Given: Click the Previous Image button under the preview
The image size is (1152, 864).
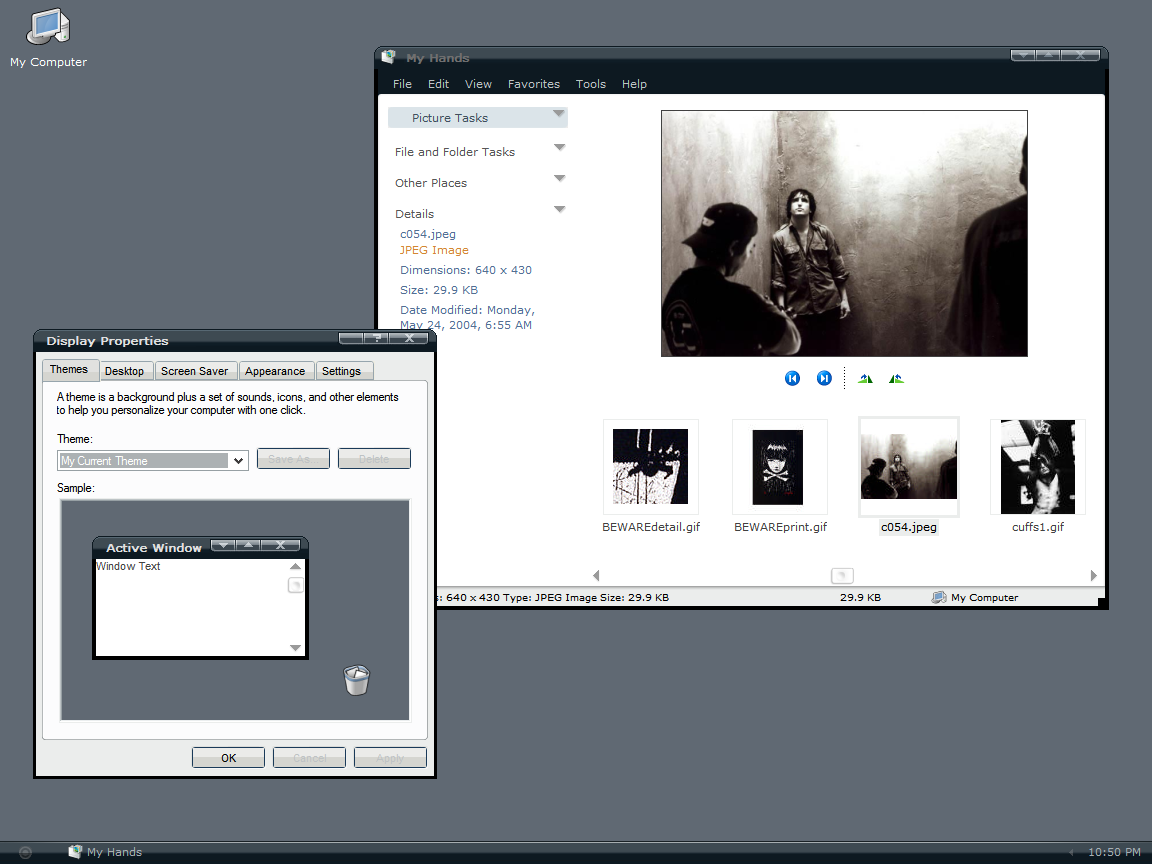Looking at the screenshot, I should click(x=792, y=378).
